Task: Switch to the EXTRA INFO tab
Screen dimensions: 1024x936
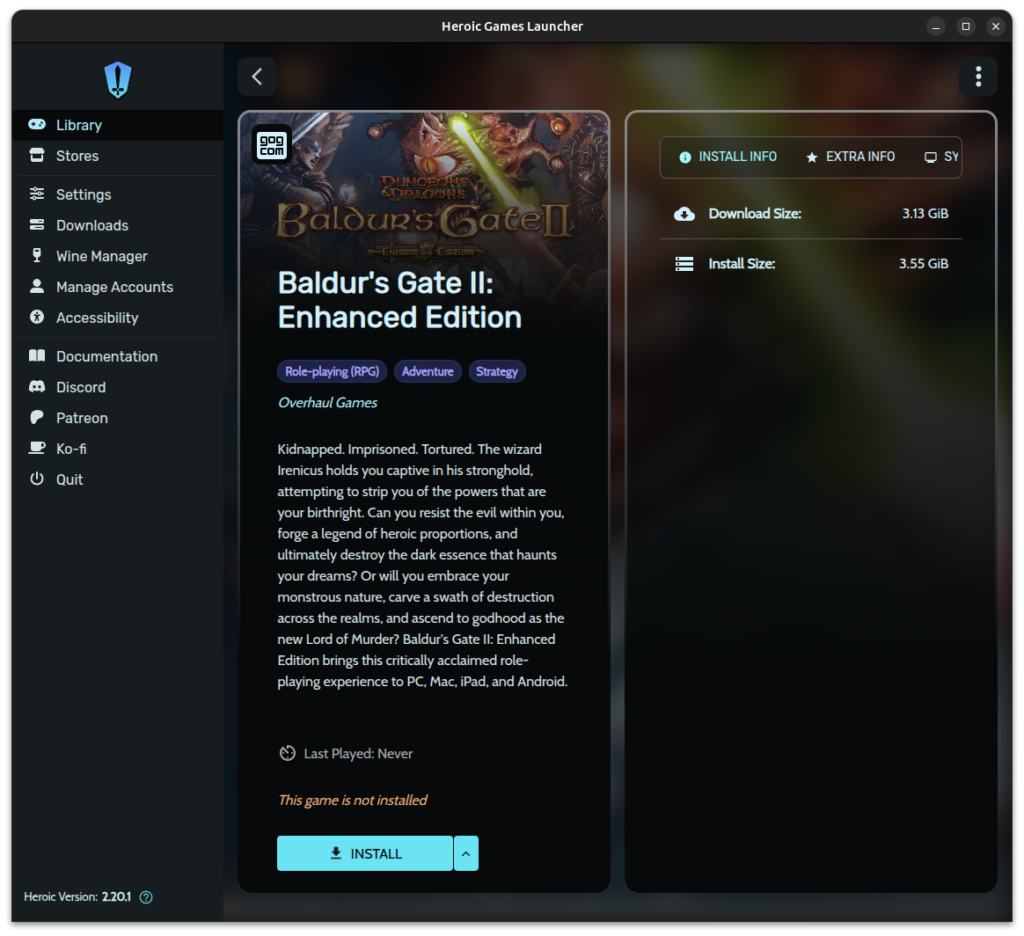Action: click(850, 157)
